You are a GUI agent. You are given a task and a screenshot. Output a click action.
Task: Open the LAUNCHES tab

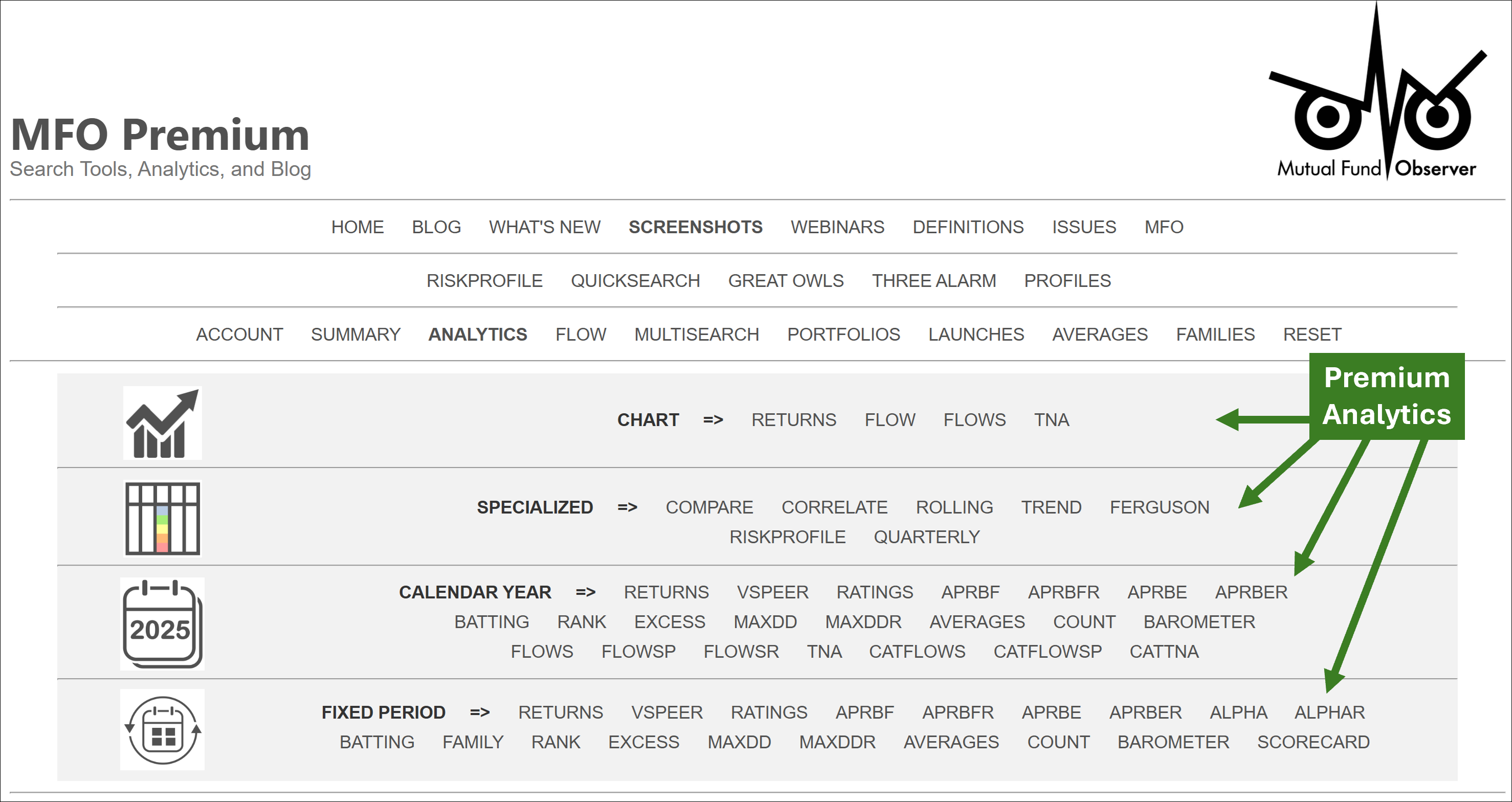976,335
